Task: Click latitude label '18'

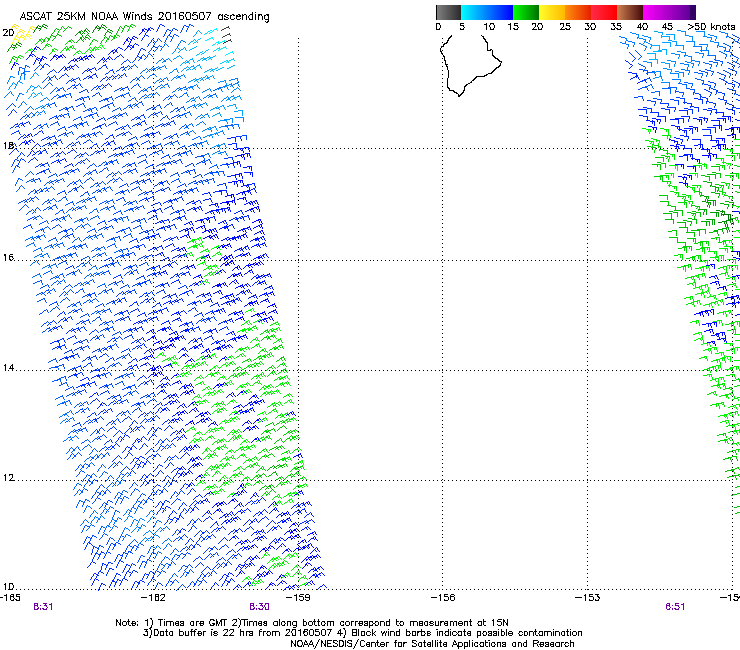Action: tap(8, 146)
